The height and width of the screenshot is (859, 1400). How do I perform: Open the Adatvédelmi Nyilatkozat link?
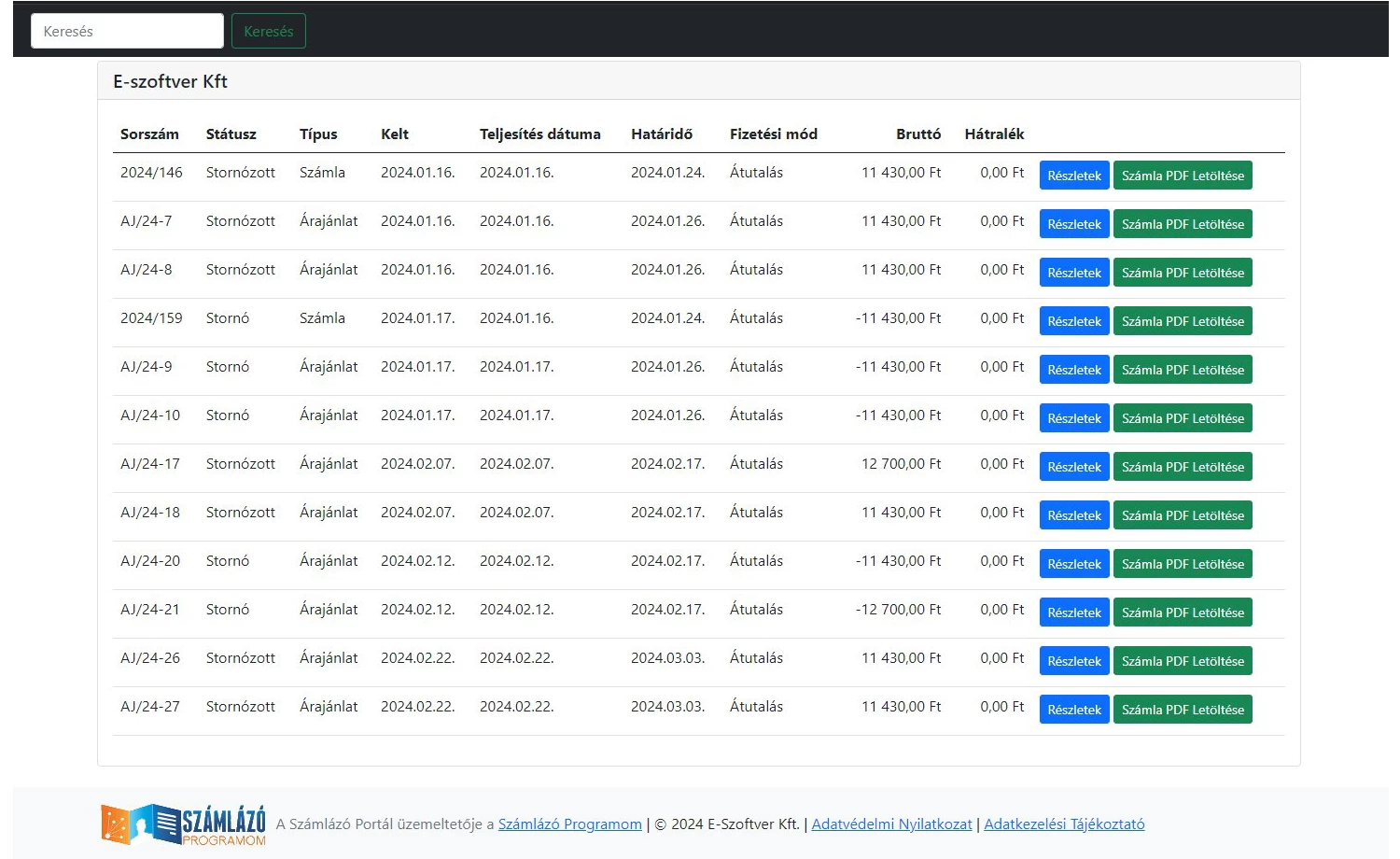891,824
